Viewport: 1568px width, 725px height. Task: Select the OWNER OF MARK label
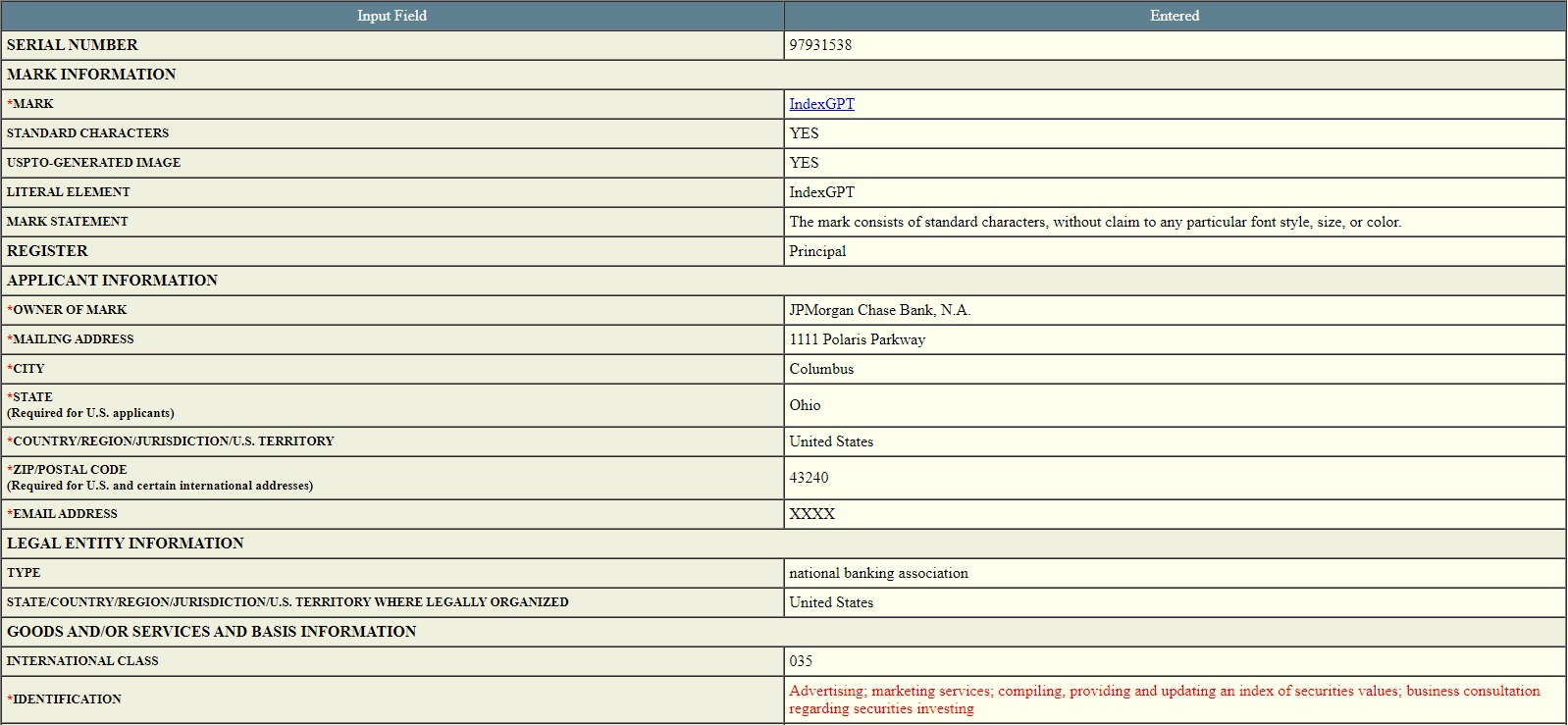click(x=67, y=310)
